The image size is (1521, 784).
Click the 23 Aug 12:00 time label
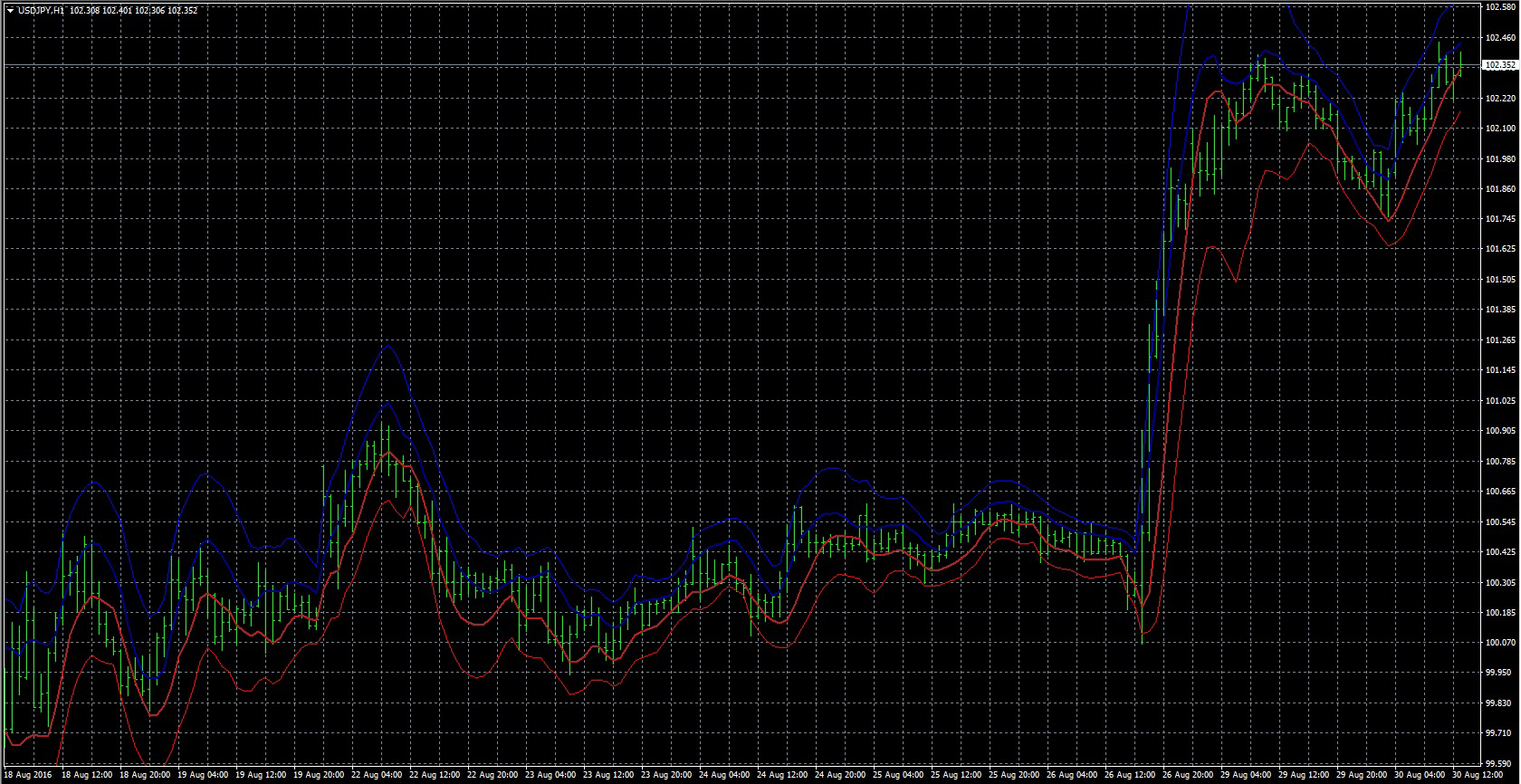(x=608, y=776)
